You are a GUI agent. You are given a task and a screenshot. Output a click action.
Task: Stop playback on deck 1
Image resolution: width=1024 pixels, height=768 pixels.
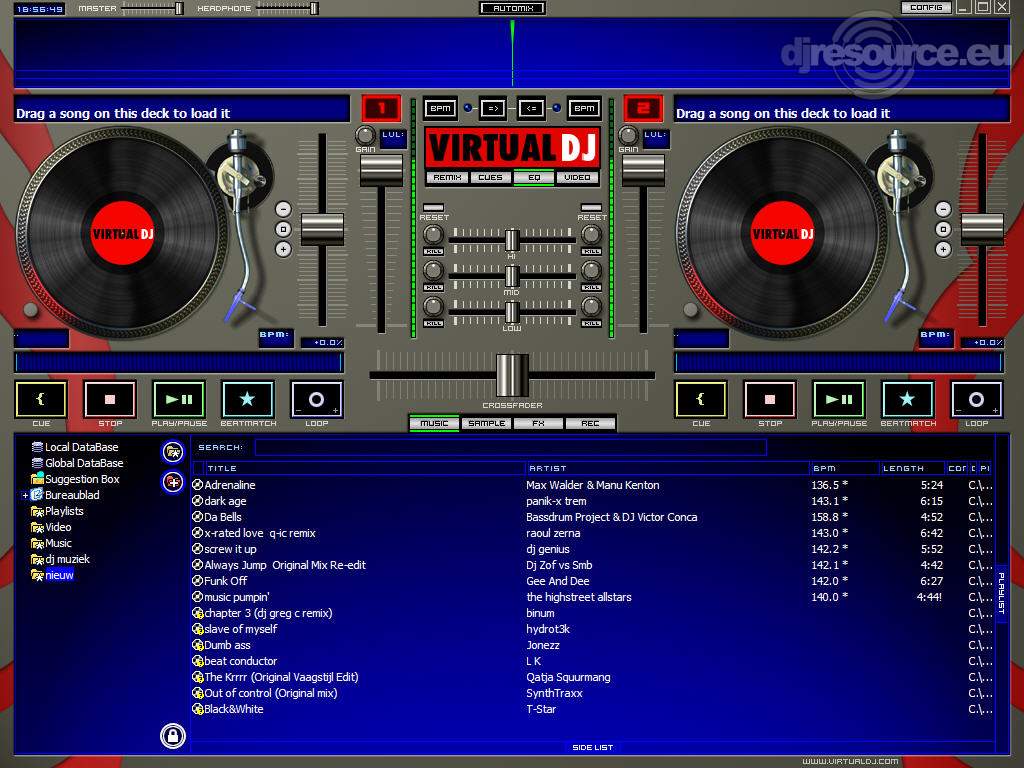(110, 399)
